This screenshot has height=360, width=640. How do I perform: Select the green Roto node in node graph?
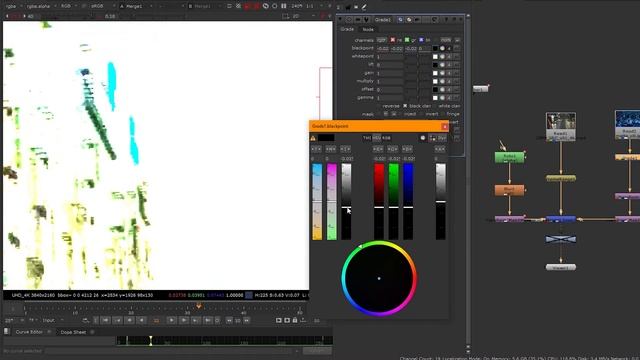click(509, 157)
